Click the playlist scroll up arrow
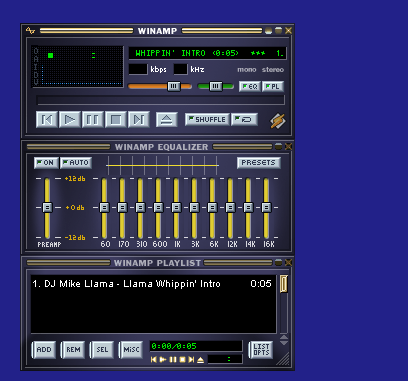 pyautogui.click(x=284, y=338)
